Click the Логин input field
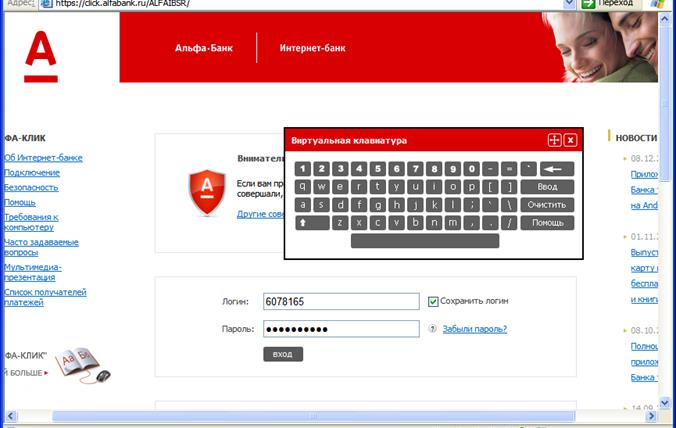Screen dimensions: 676x428 pos(341,301)
